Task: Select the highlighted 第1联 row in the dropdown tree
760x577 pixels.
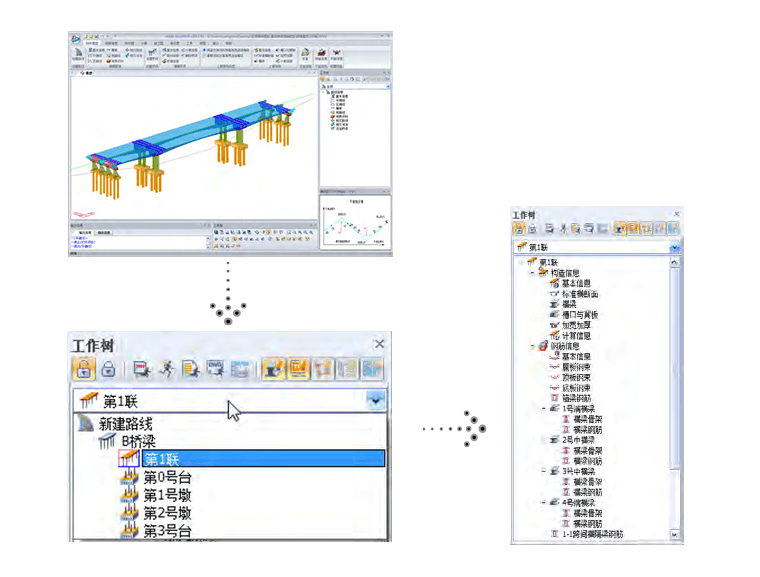Action: (x=263, y=459)
